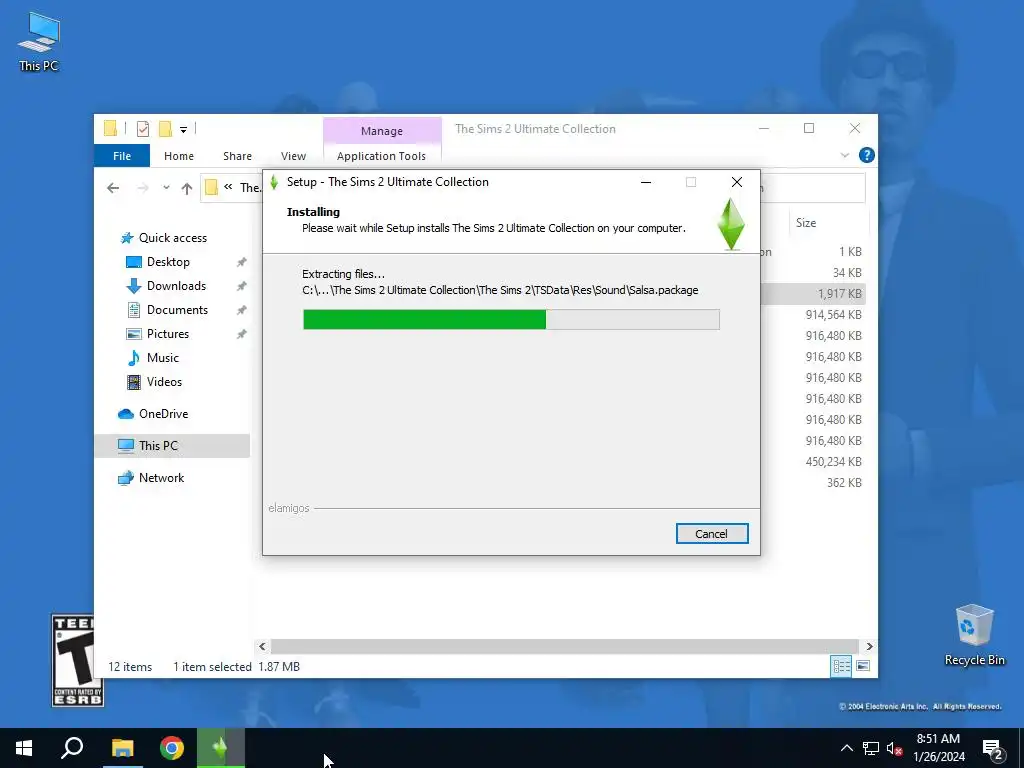
Task: Close the Setup installer window
Action: [737, 182]
